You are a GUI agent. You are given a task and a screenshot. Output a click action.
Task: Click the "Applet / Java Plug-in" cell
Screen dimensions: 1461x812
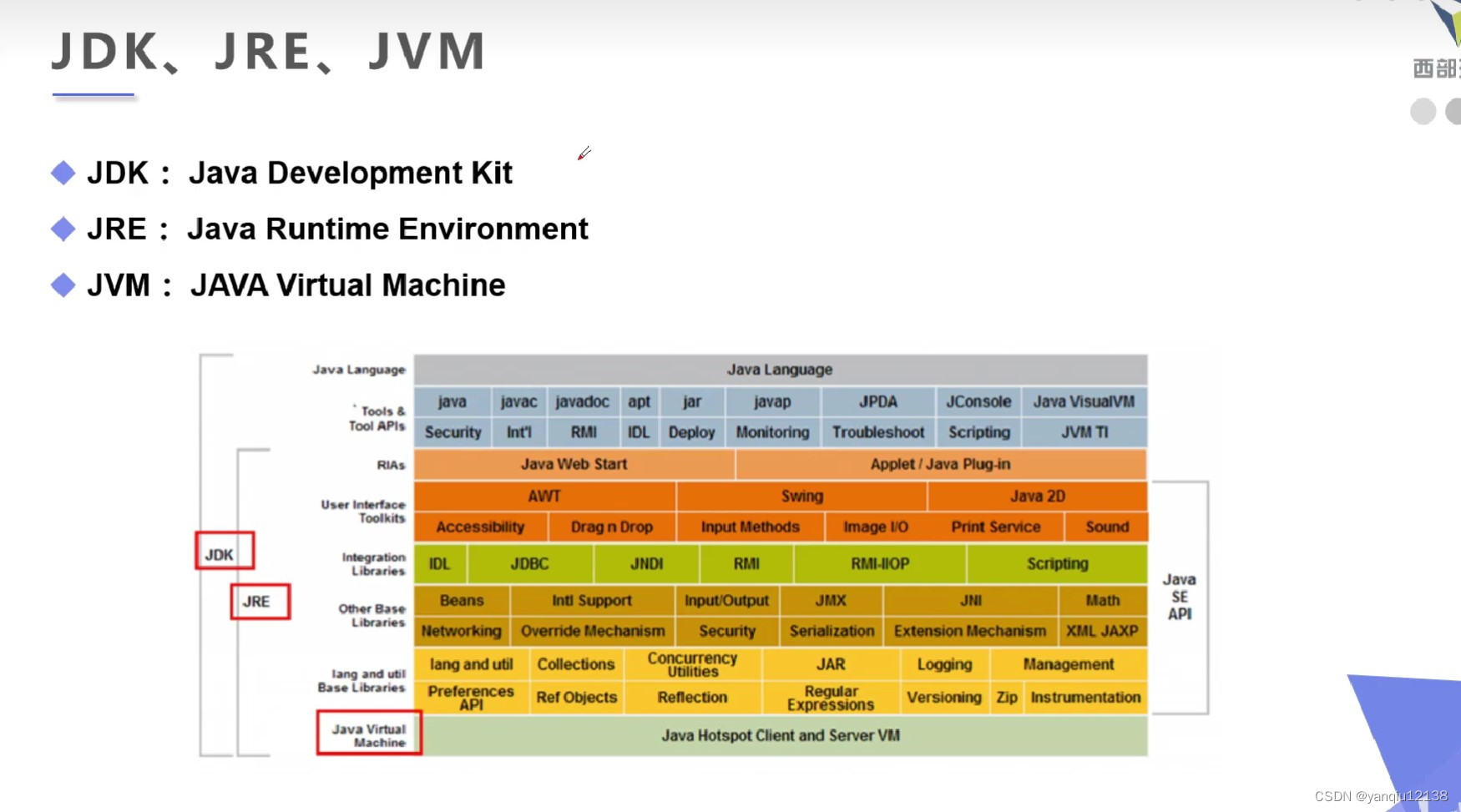(x=941, y=464)
